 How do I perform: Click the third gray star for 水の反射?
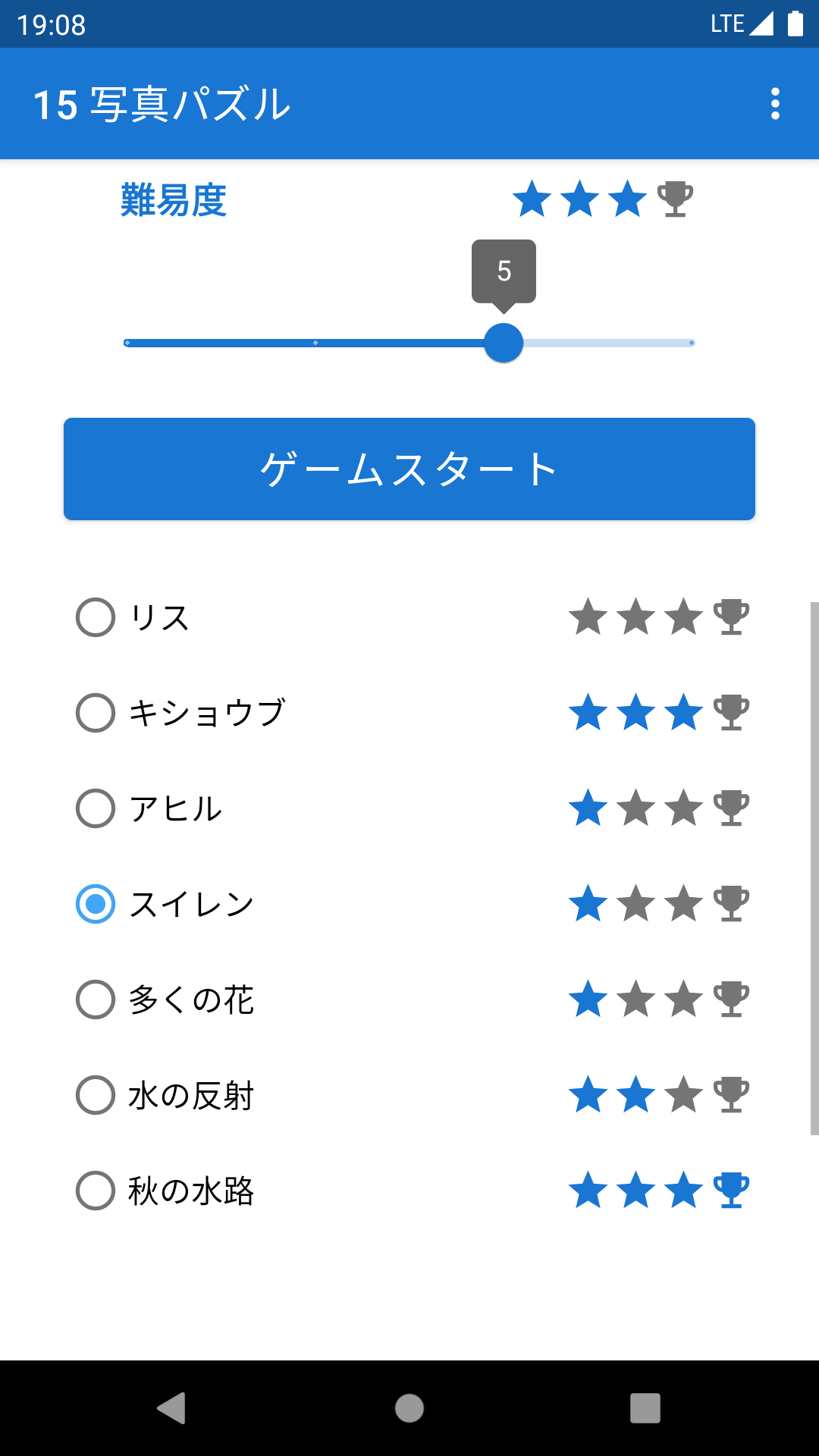pos(684,1094)
